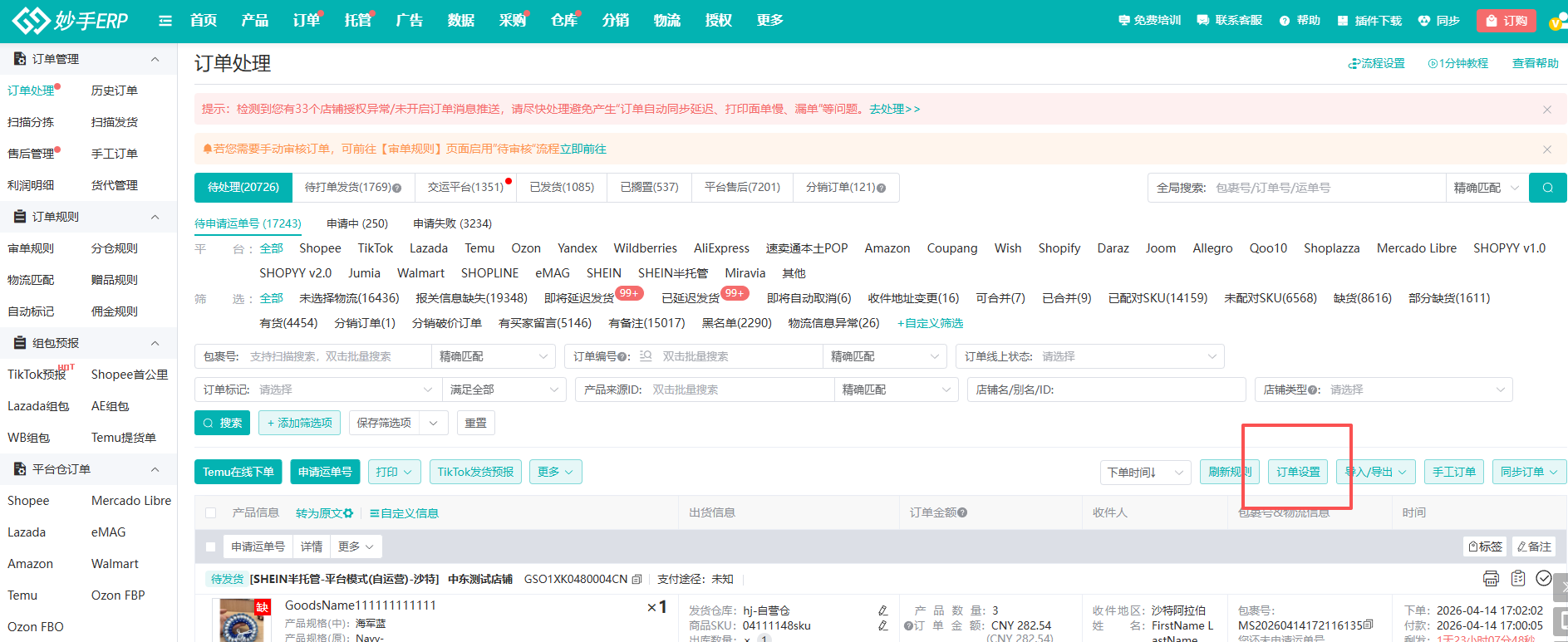Switch to the 已发货(1085) tab
The height and width of the screenshot is (642, 1568).
(562, 188)
